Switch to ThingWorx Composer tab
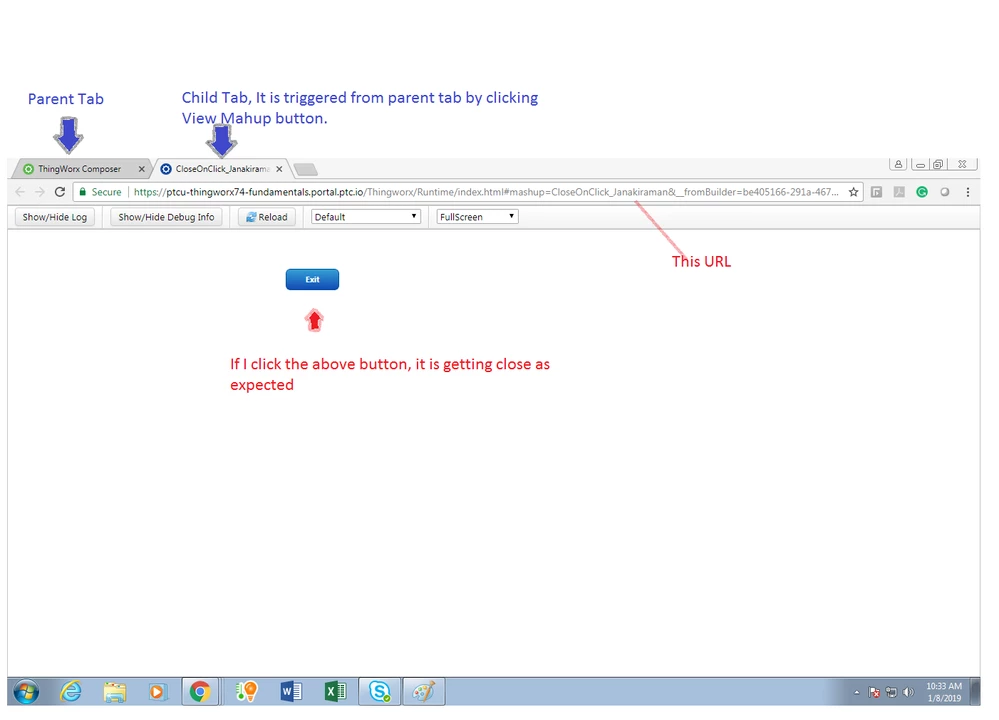 click(x=80, y=169)
